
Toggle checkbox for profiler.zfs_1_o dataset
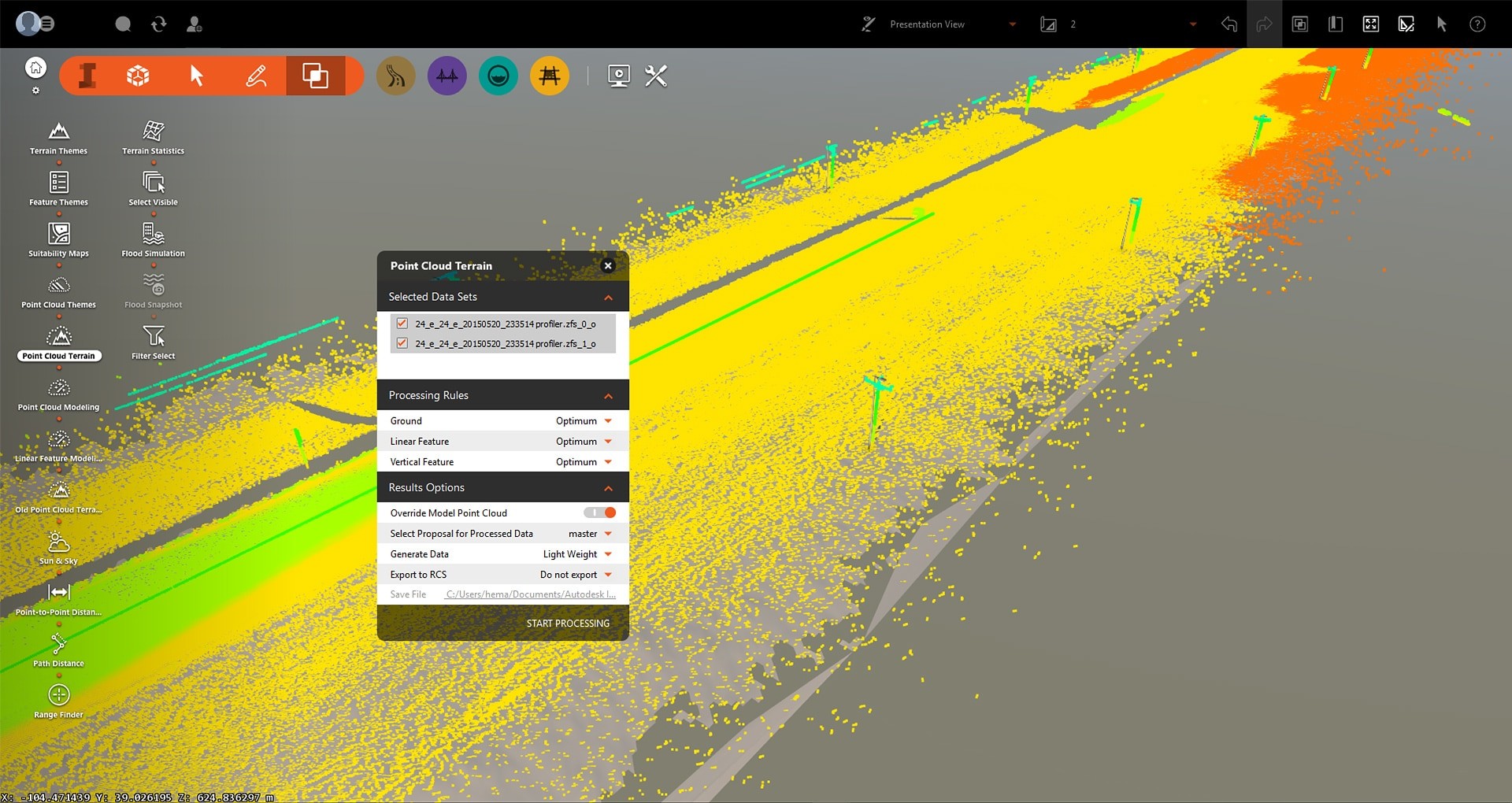pyautogui.click(x=402, y=343)
